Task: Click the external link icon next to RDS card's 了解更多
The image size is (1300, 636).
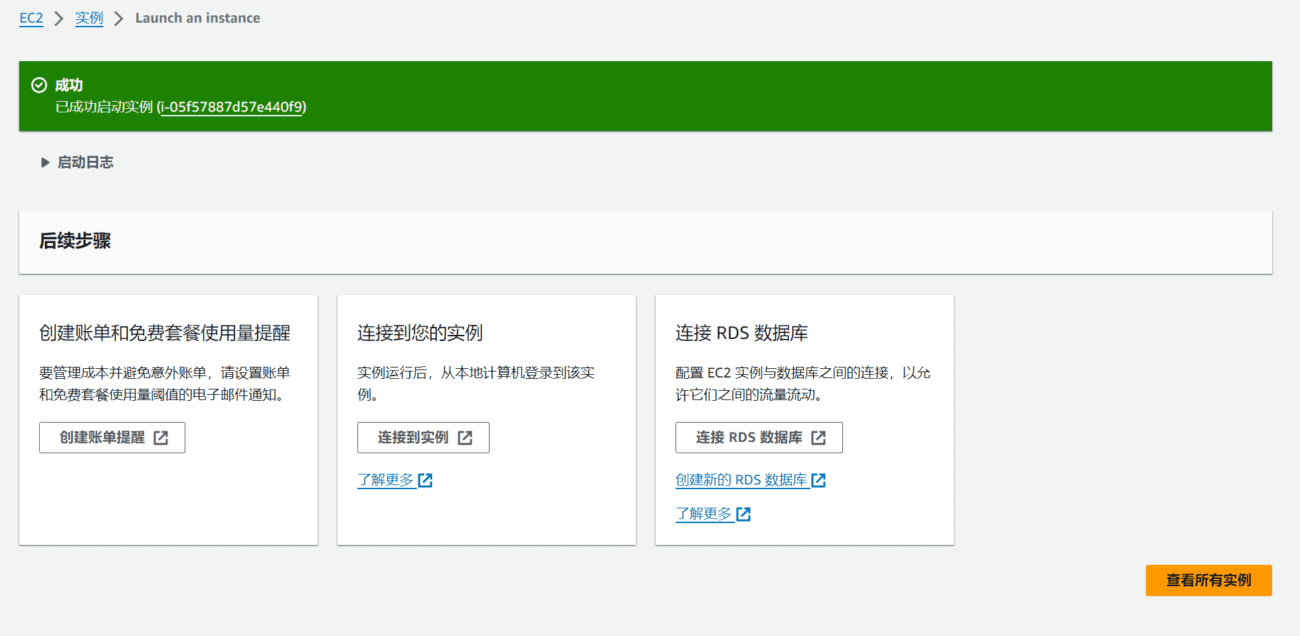Action: click(x=742, y=514)
